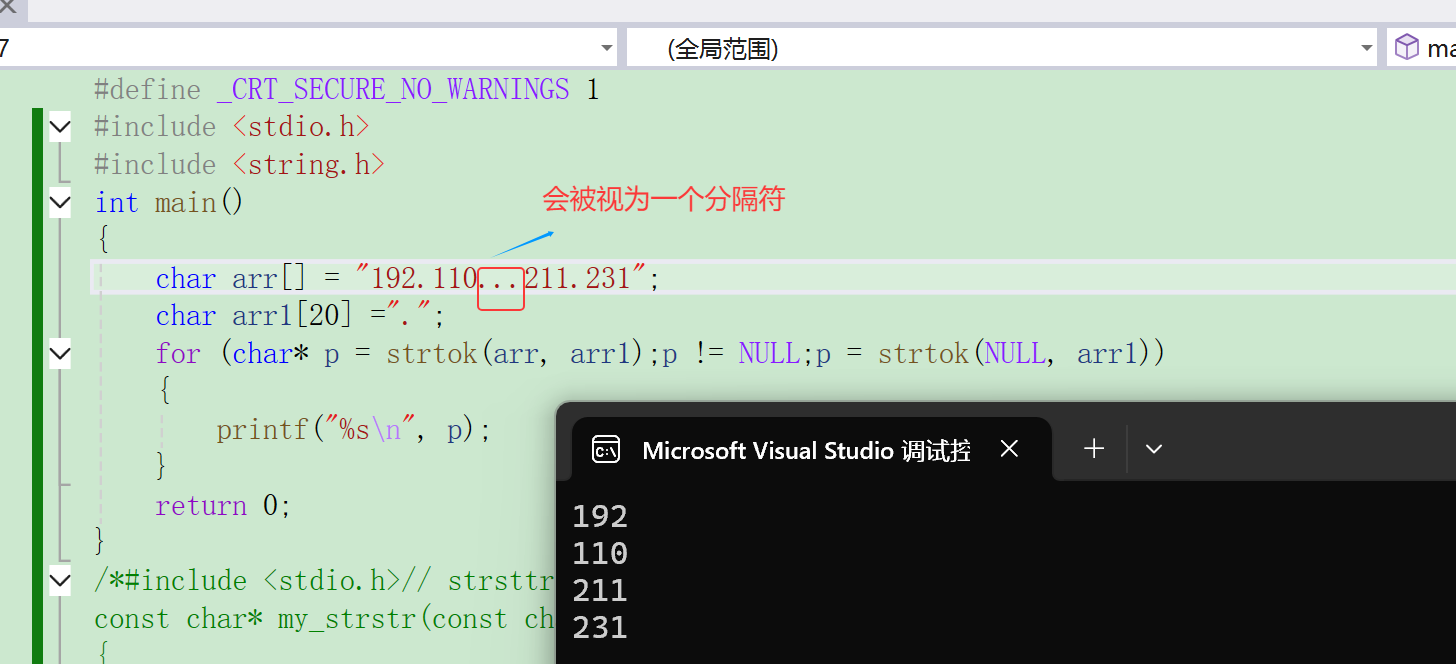The image size is (1456, 664).
Task: Click the return 0; line
Action: click(x=224, y=506)
